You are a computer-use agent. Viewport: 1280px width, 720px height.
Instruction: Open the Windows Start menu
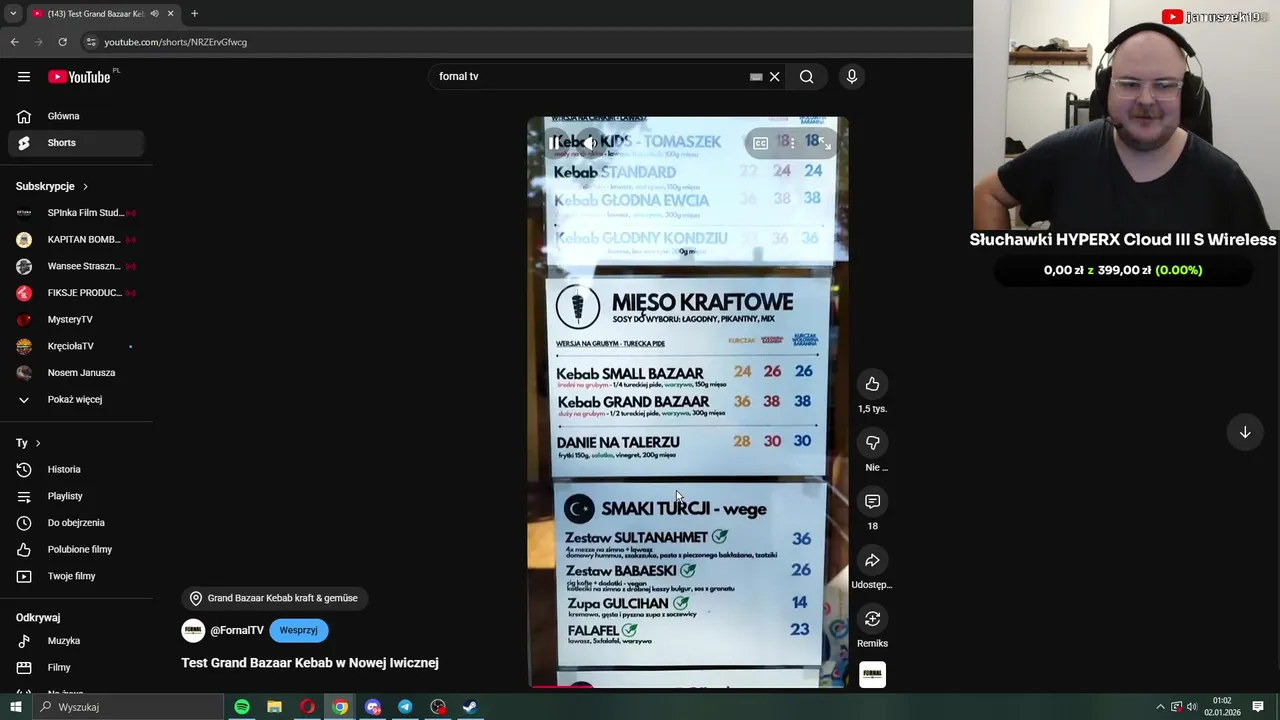(x=15, y=707)
